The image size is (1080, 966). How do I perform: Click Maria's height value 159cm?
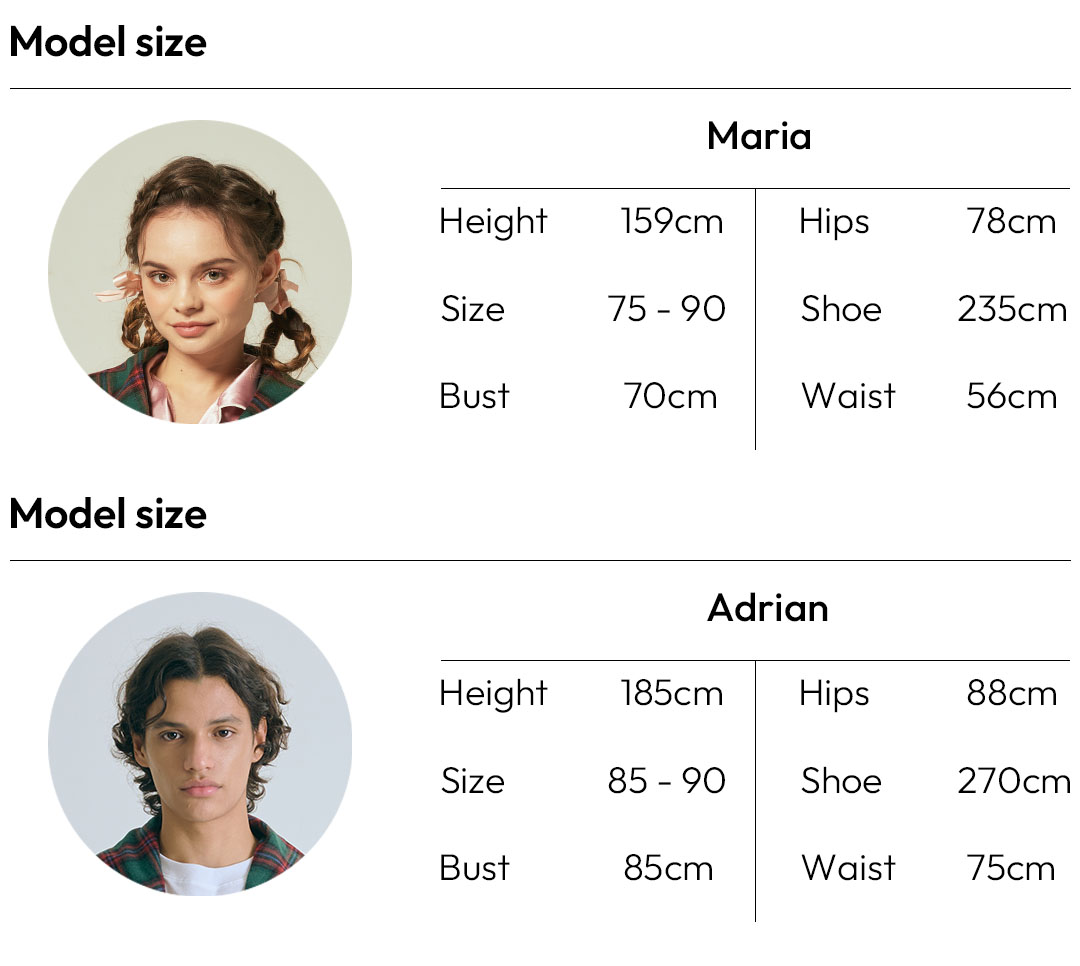coord(672,221)
